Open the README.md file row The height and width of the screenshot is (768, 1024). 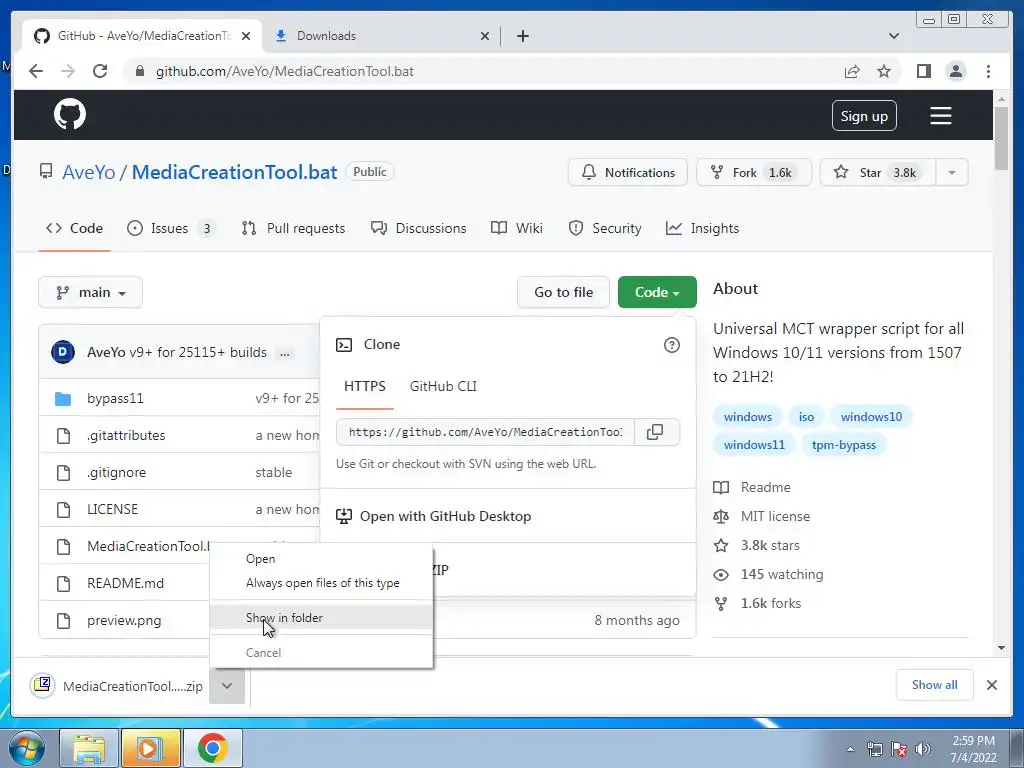pyautogui.click(x=125, y=583)
